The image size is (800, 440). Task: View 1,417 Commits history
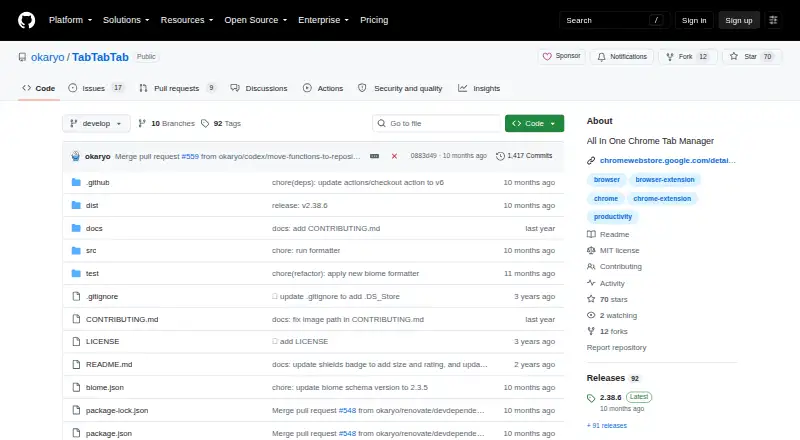coord(524,156)
